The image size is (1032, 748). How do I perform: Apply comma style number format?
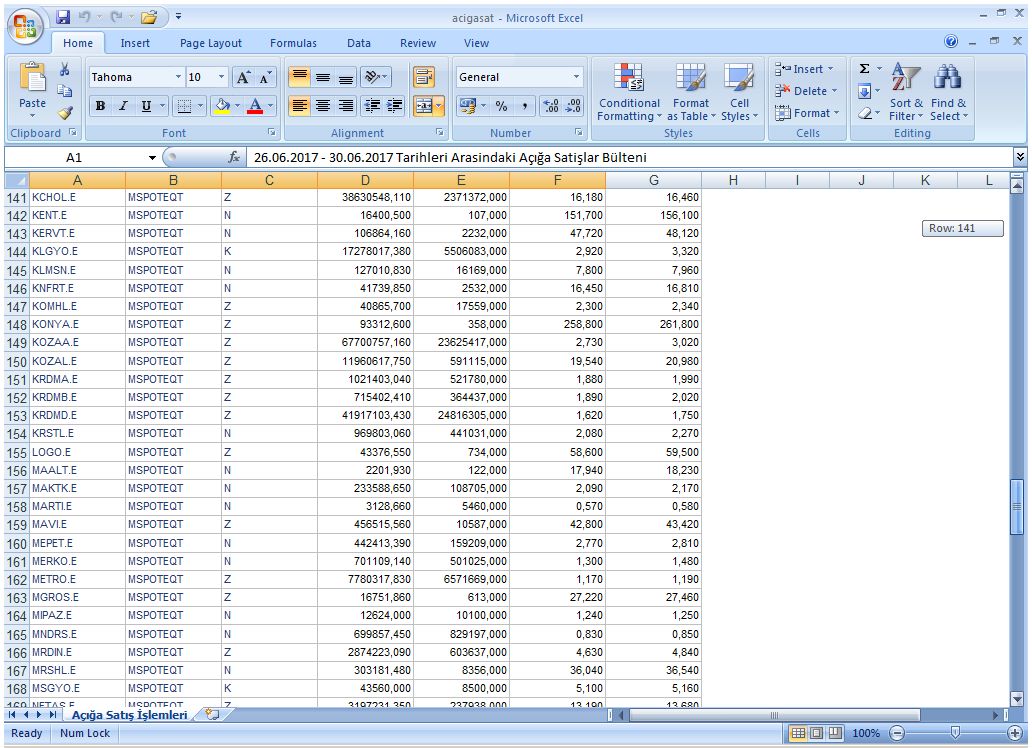[x=524, y=105]
